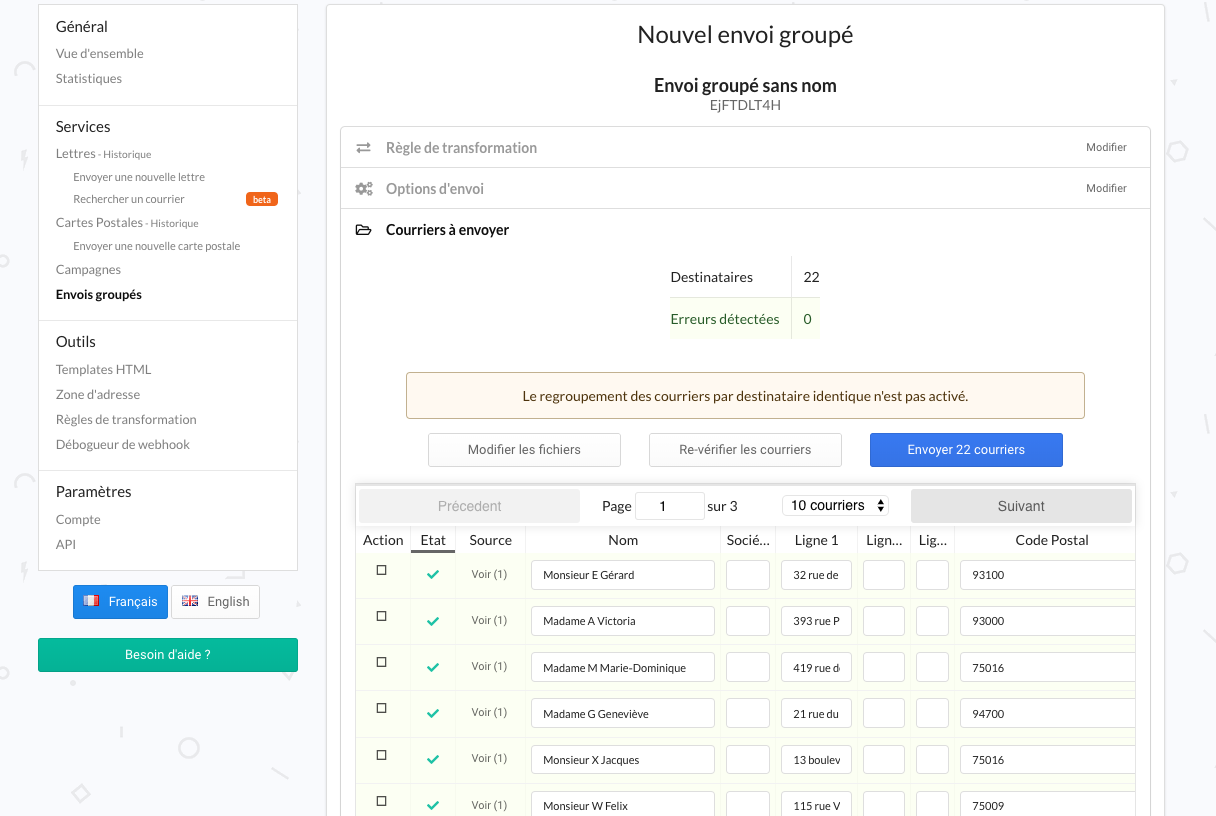This screenshot has height=816, width=1216.
Task: Open API under Paramètres
Action: point(66,545)
